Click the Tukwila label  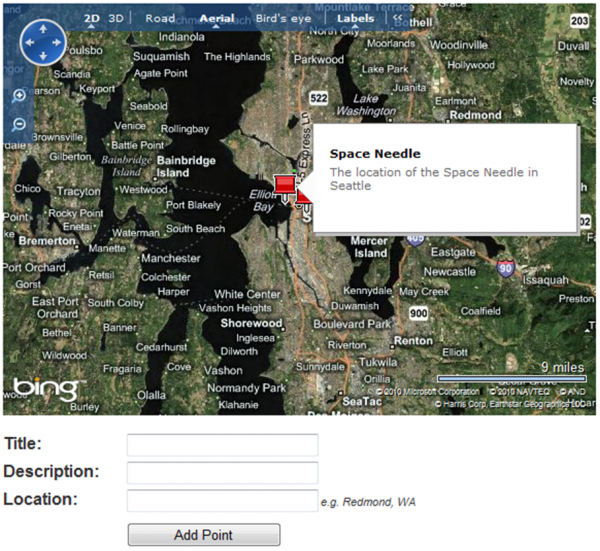pyautogui.click(x=378, y=362)
